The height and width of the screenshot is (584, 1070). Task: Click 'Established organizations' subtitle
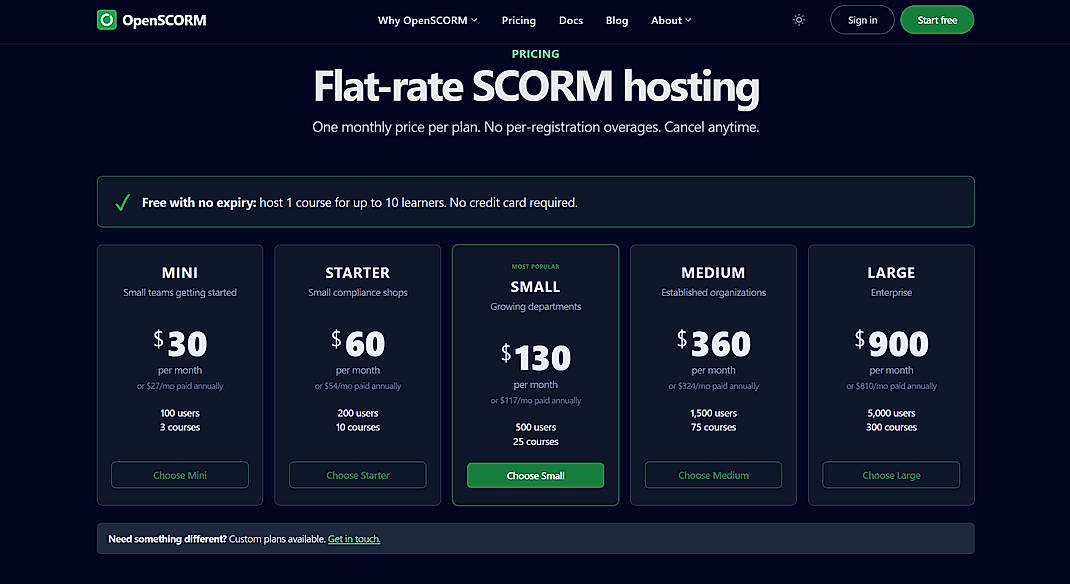(x=713, y=293)
